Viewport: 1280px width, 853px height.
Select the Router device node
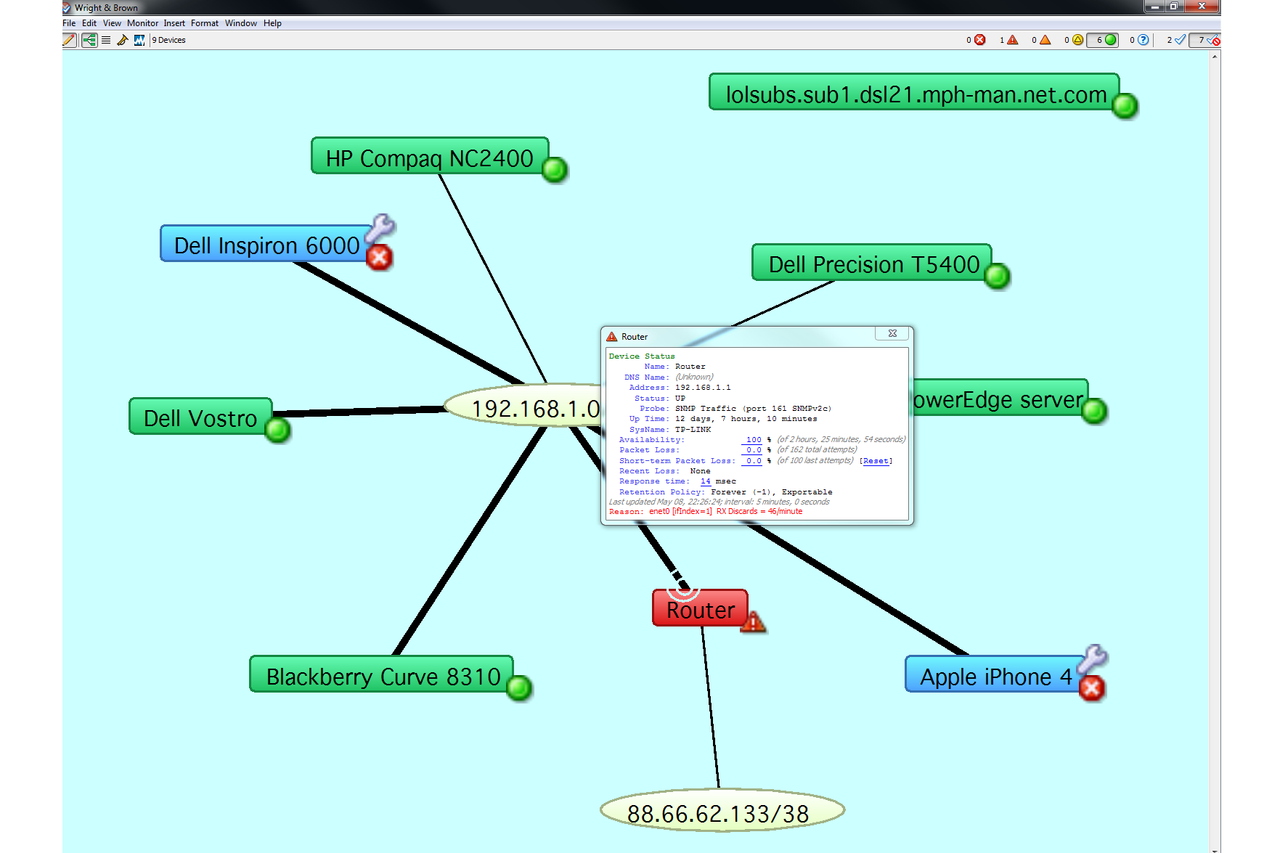coord(700,609)
